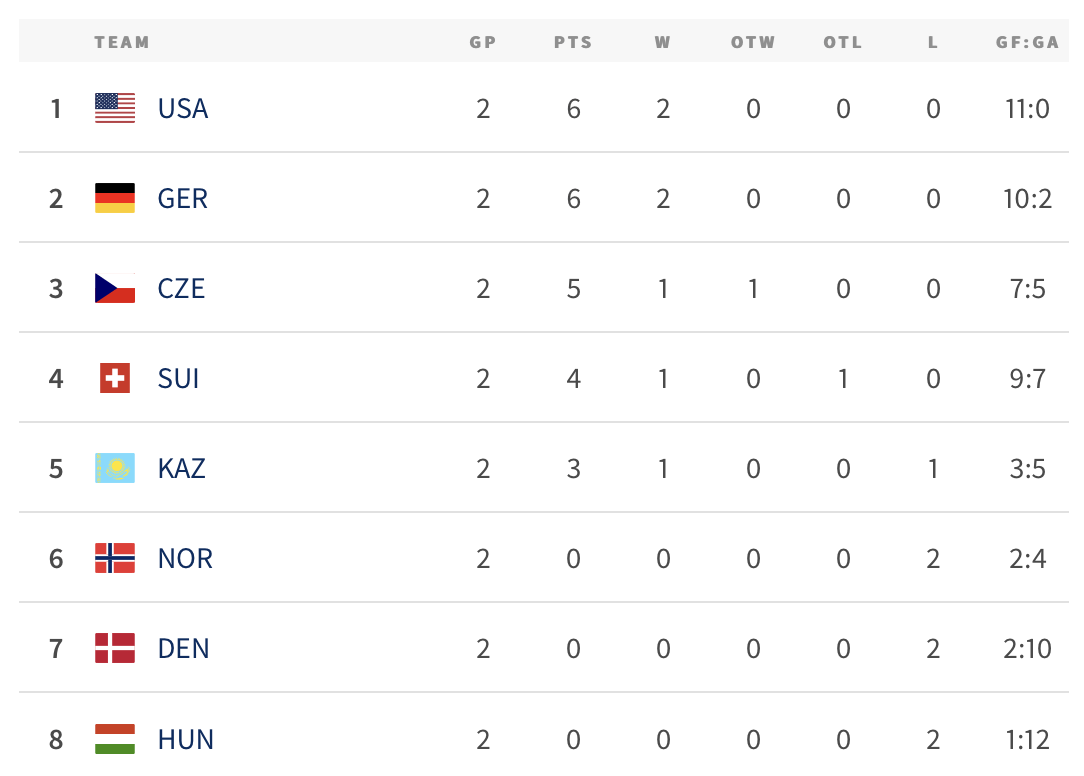
Task: Click the PTS column header
Action: pyautogui.click(x=573, y=42)
